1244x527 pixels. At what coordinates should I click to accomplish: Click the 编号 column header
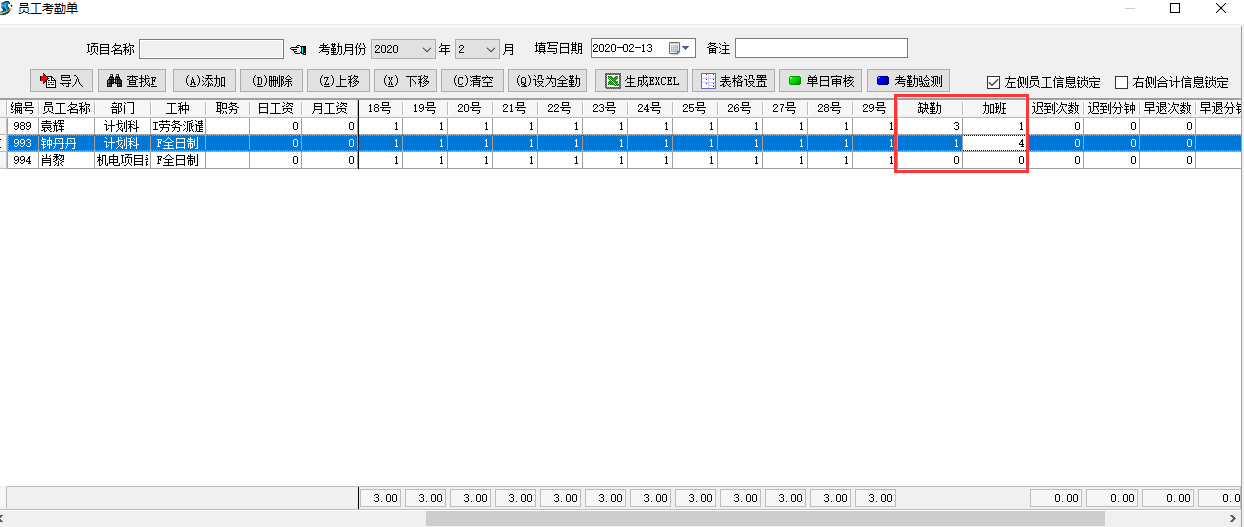click(22, 108)
